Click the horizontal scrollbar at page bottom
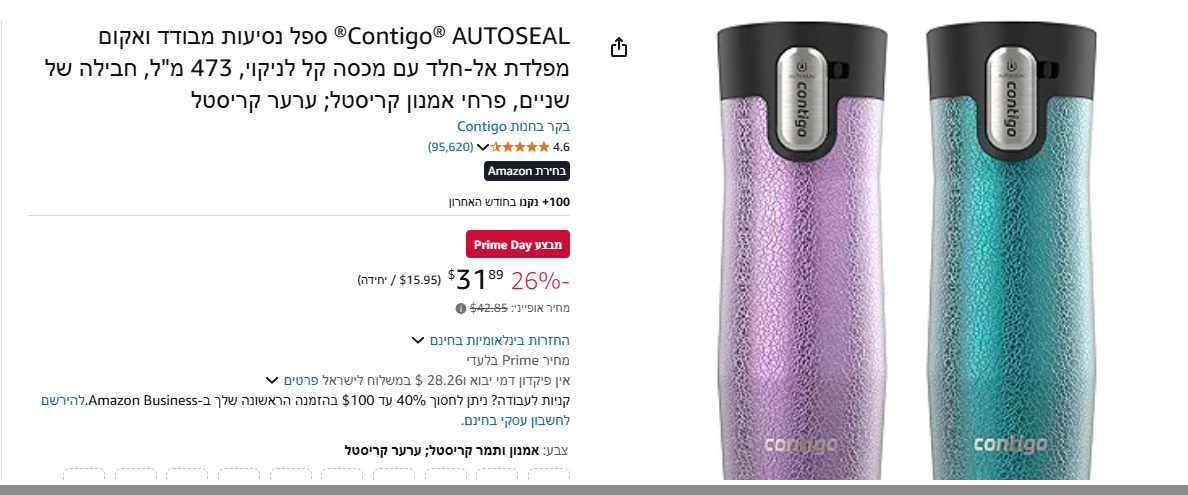The width and height of the screenshot is (1188, 495). pyautogui.click(x=594, y=490)
